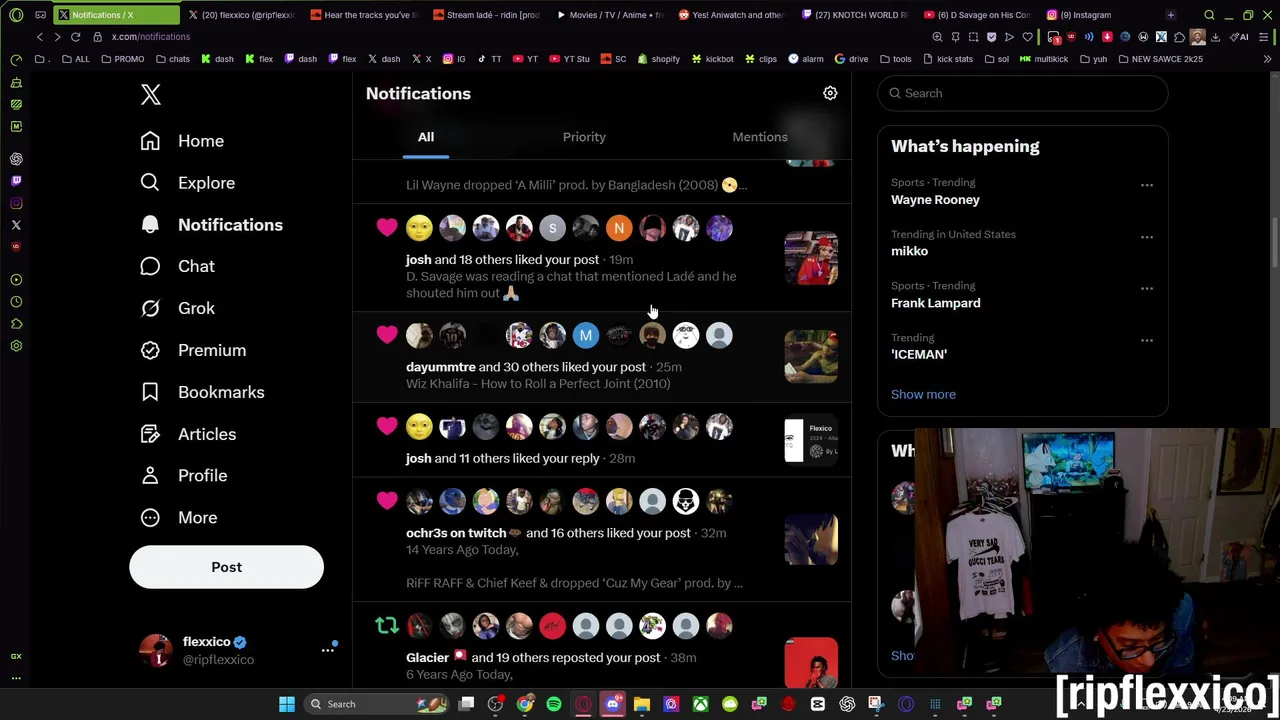
Task: Open Chrome from the taskbar
Action: click(525, 704)
